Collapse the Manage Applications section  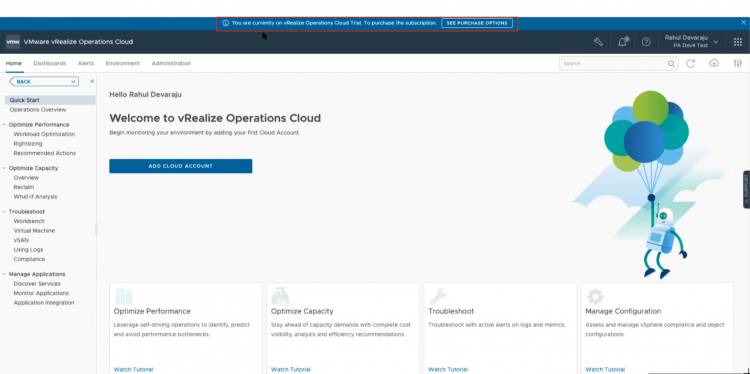4,275
